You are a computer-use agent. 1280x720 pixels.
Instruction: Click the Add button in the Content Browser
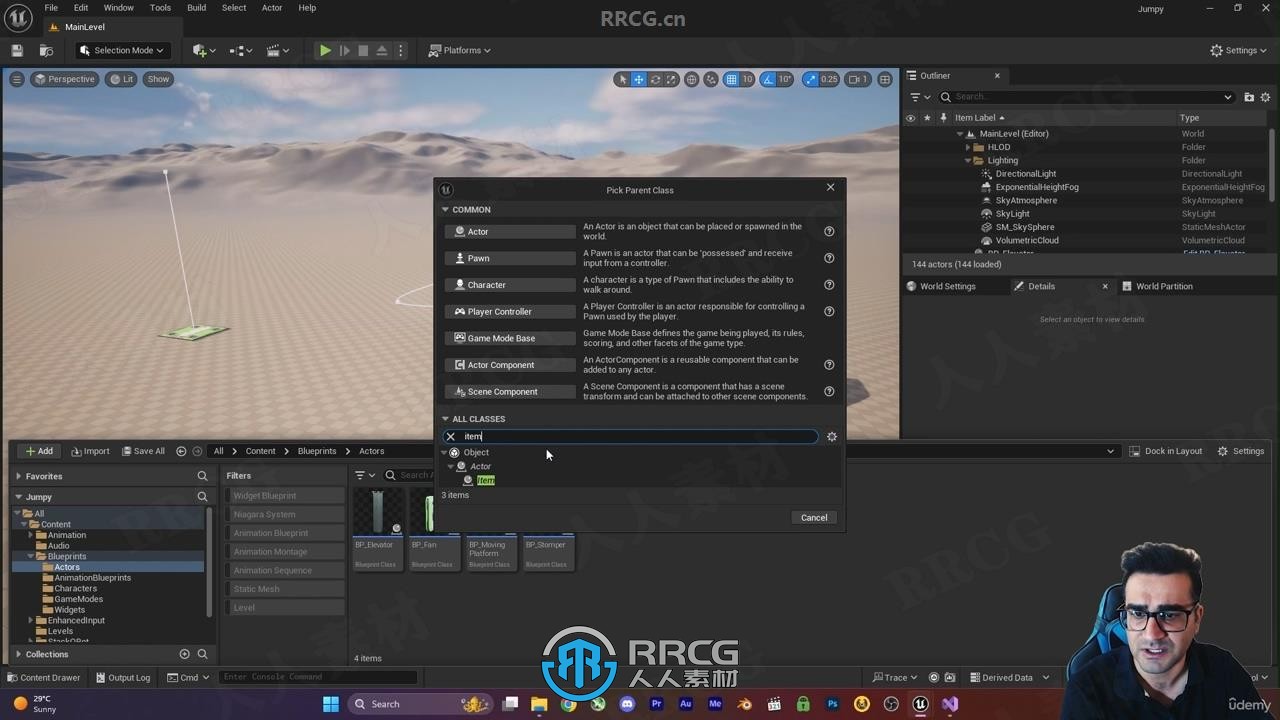[x=39, y=451]
